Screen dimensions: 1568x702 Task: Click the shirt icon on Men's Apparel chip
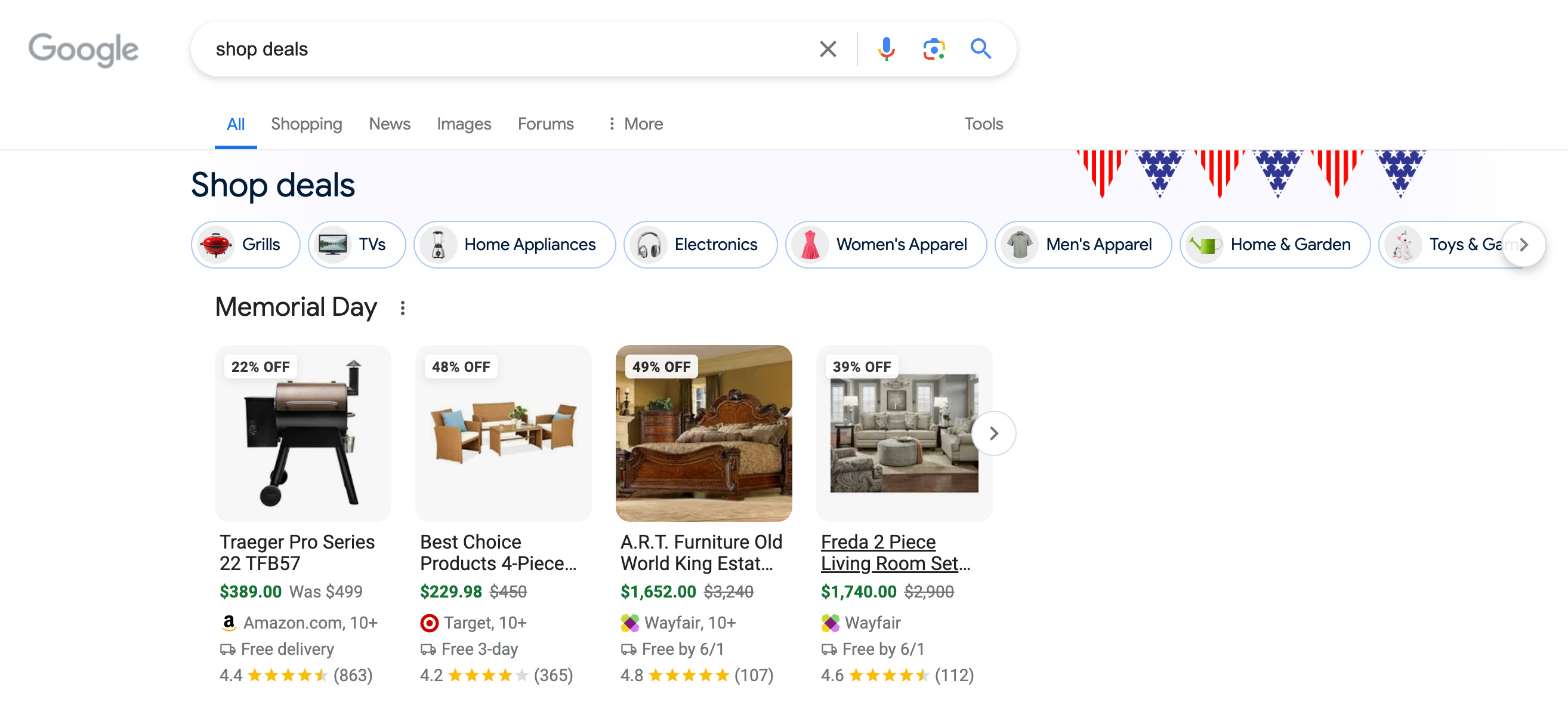1022,245
